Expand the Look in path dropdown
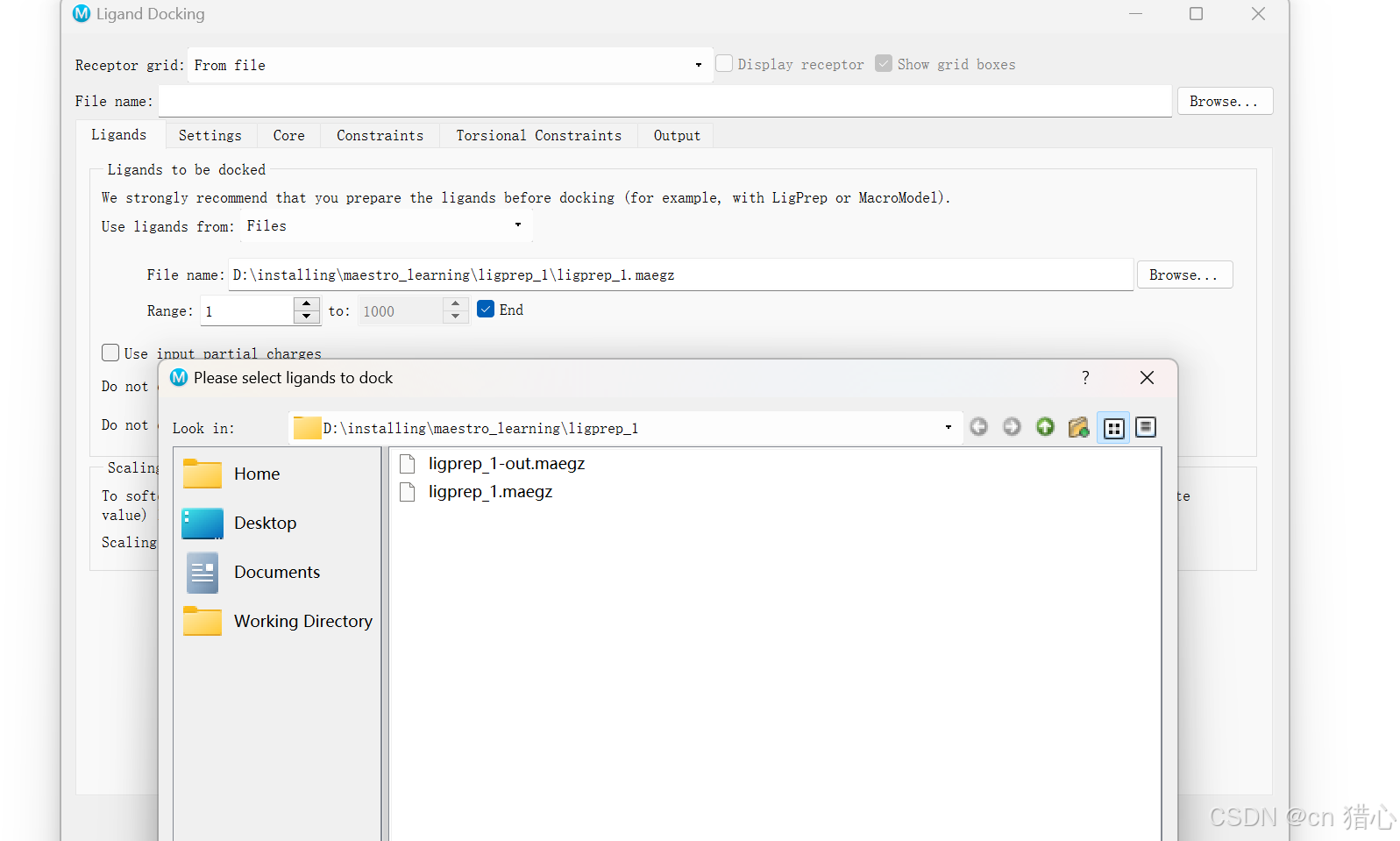The width and height of the screenshot is (1400, 841). pos(948,427)
